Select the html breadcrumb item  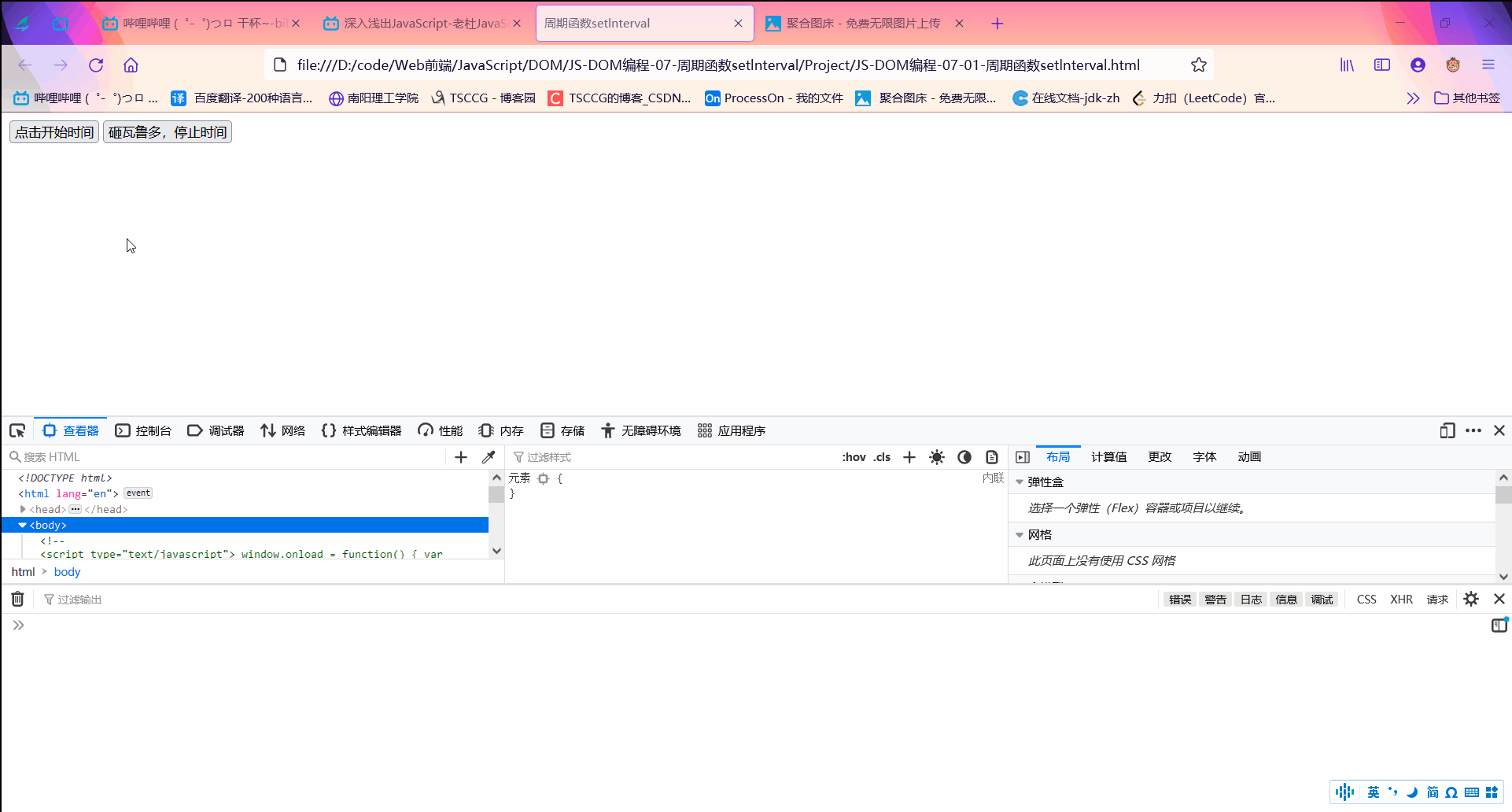pos(23,572)
